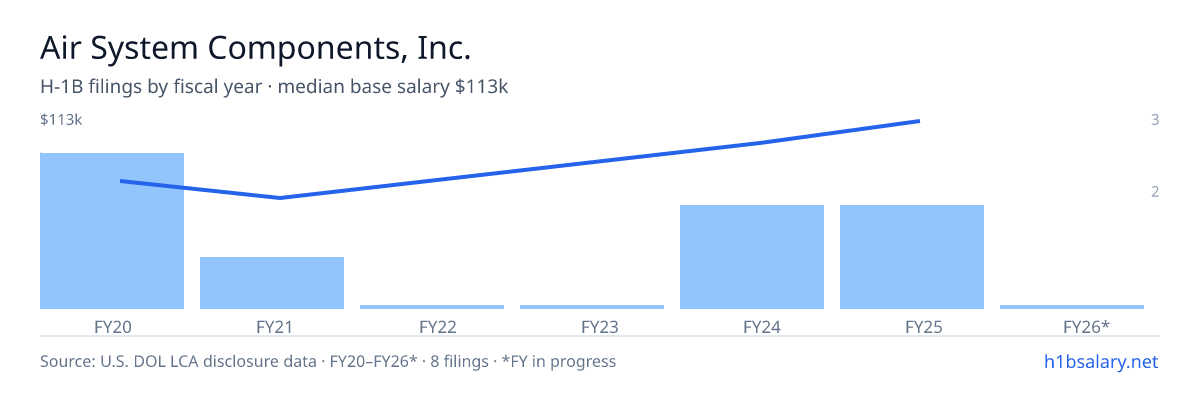Open the h1bsalary.net link
Image resolution: width=1200 pixels, height=400 pixels.
pyautogui.click(x=1100, y=361)
